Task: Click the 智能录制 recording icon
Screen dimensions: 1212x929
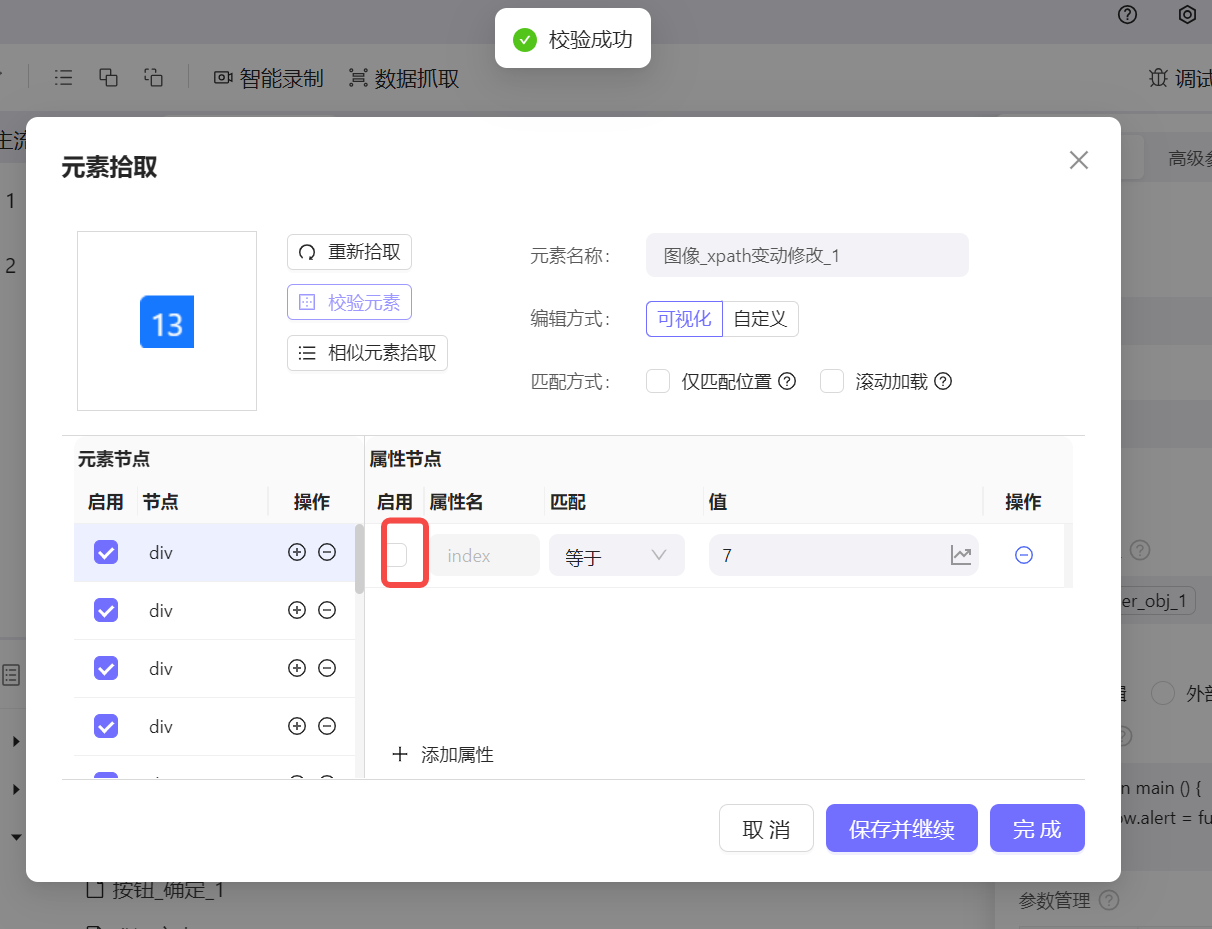Action: pos(222,77)
